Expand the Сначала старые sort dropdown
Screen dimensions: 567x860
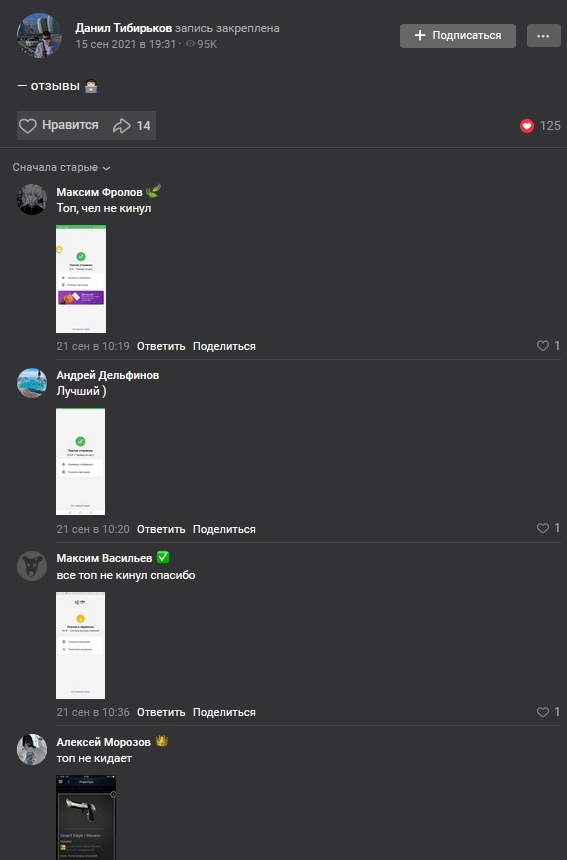coord(61,167)
